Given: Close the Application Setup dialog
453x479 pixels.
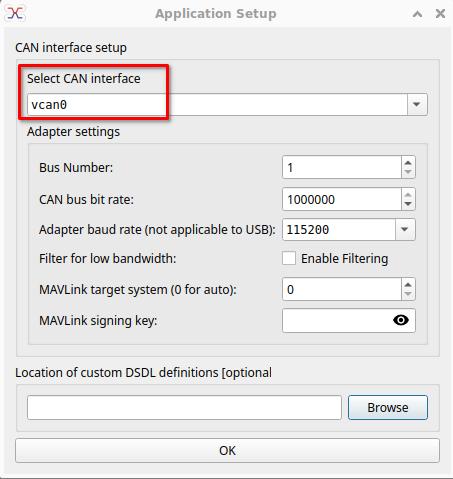Looking at the screenshot, I should (x=440, y=14).
